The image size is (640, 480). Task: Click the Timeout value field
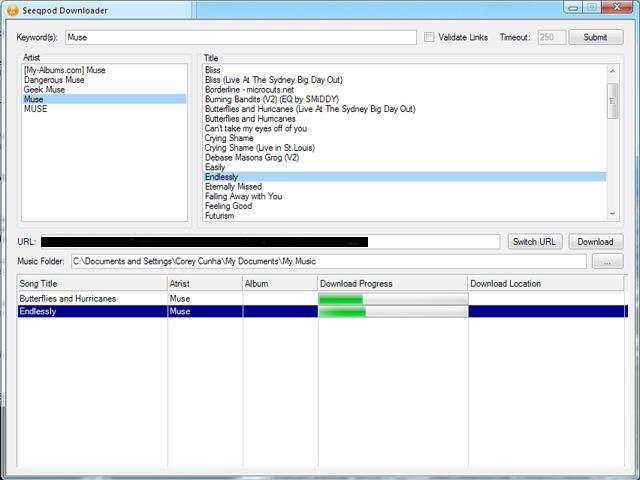pyautogui.click(x=552, y=37)
